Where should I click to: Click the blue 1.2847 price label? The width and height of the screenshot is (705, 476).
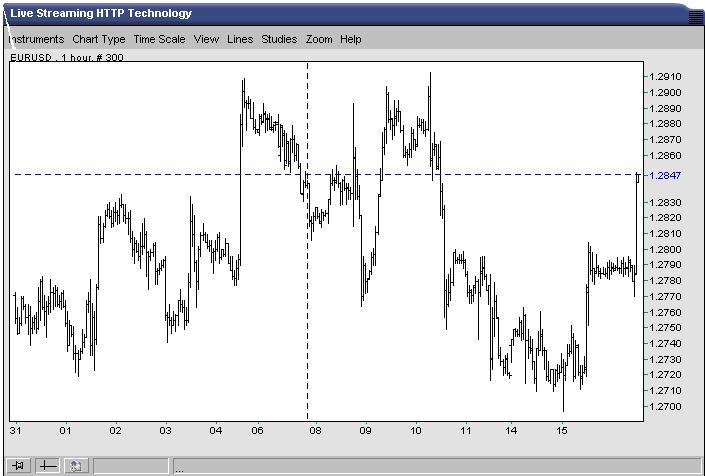pyautogui.click(x=665, y=175)
